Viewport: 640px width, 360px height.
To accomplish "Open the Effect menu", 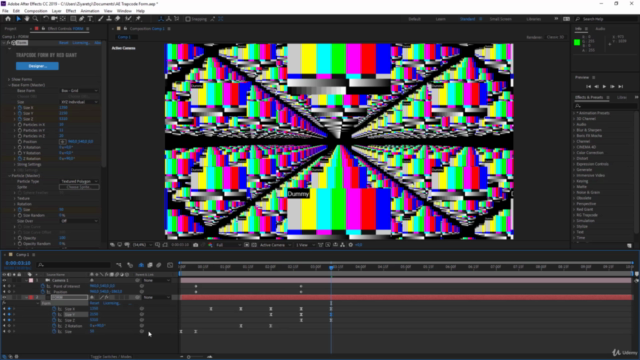I will click(x=71, y=11).
